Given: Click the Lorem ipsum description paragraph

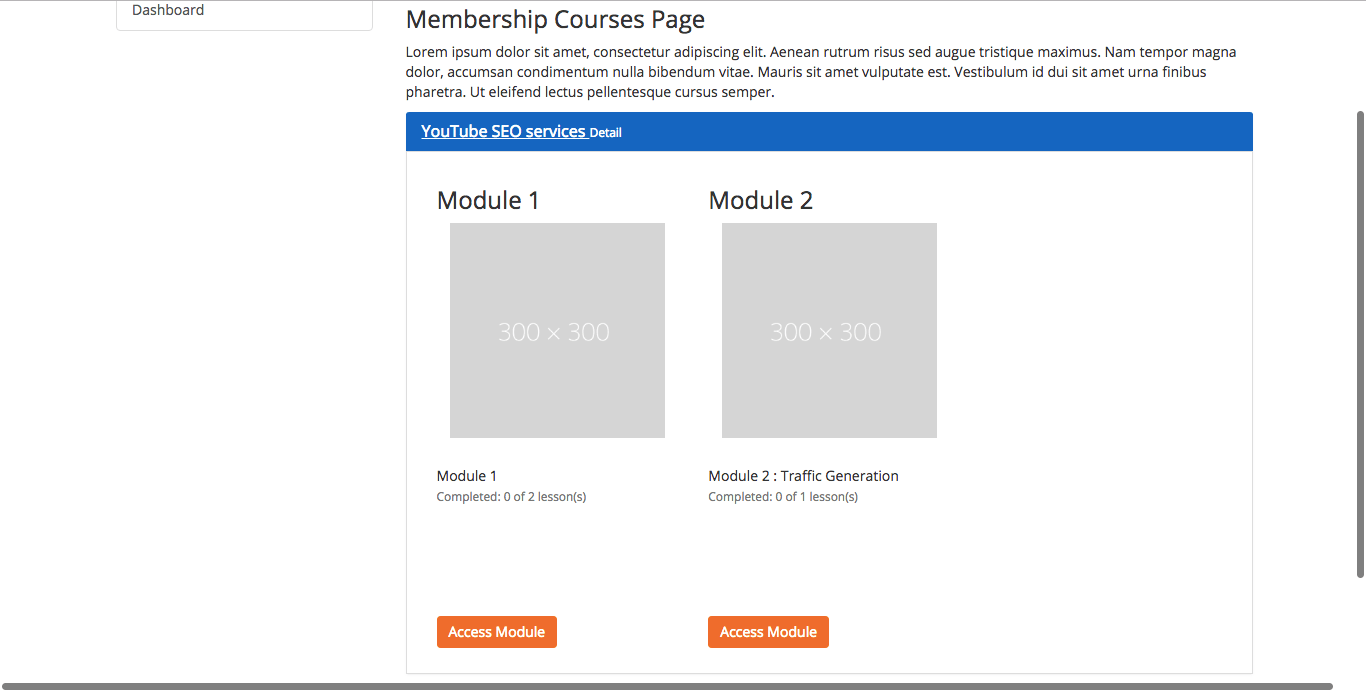Looking at the screenshot, I should pos(821,72).
